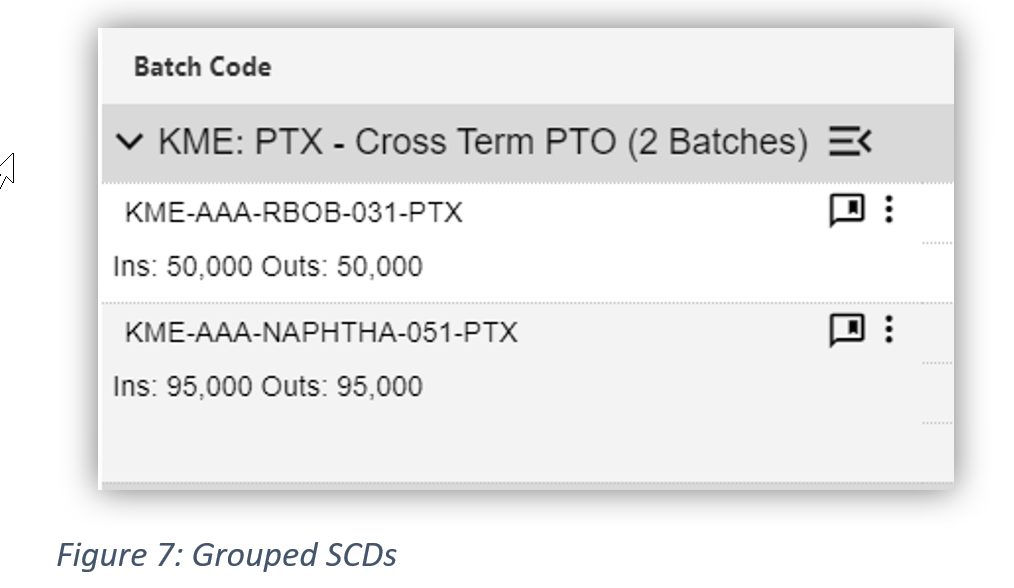Click the "(2 Batches)" count label
The image size is (1014, 588).
tap(717, 142)
